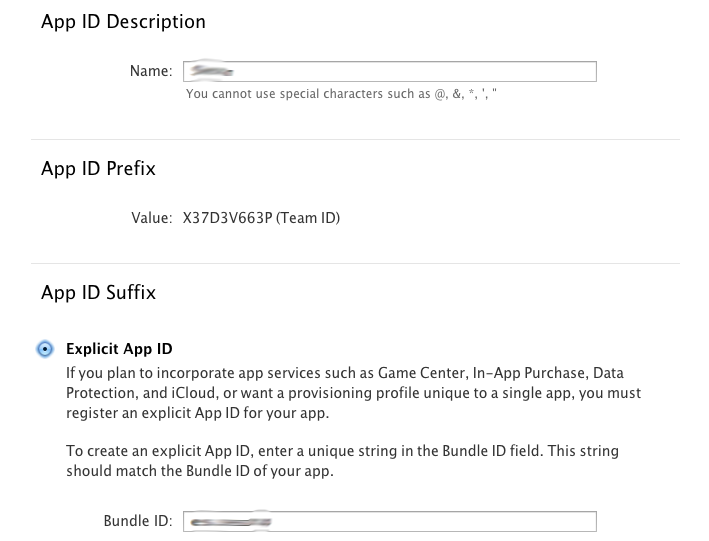Click the "Bundle ID:" field label
The width and height of the screenshot is (709, 541).
[x=138, y=521]
